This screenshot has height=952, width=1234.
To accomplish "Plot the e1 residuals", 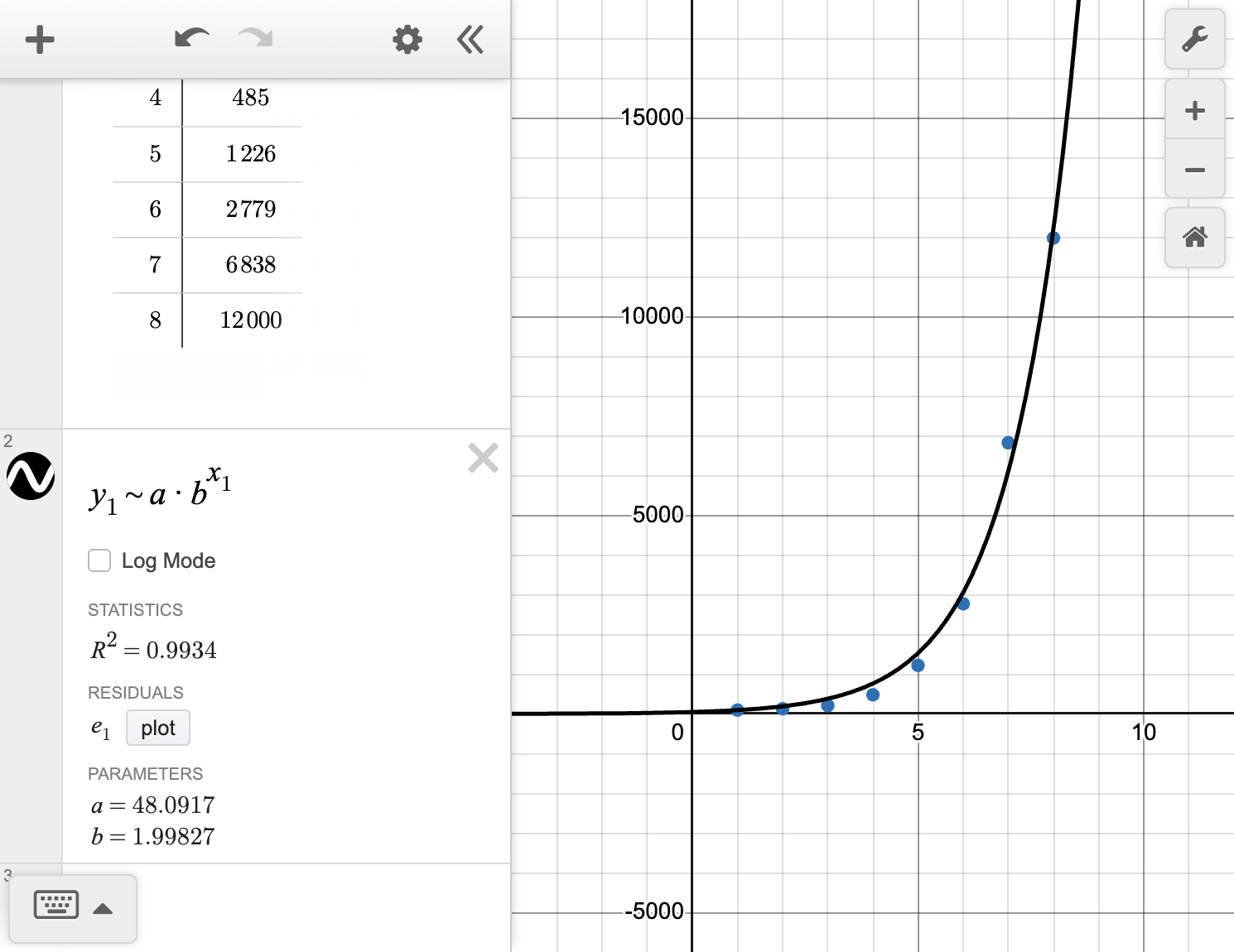I will (x=157, y=728).
